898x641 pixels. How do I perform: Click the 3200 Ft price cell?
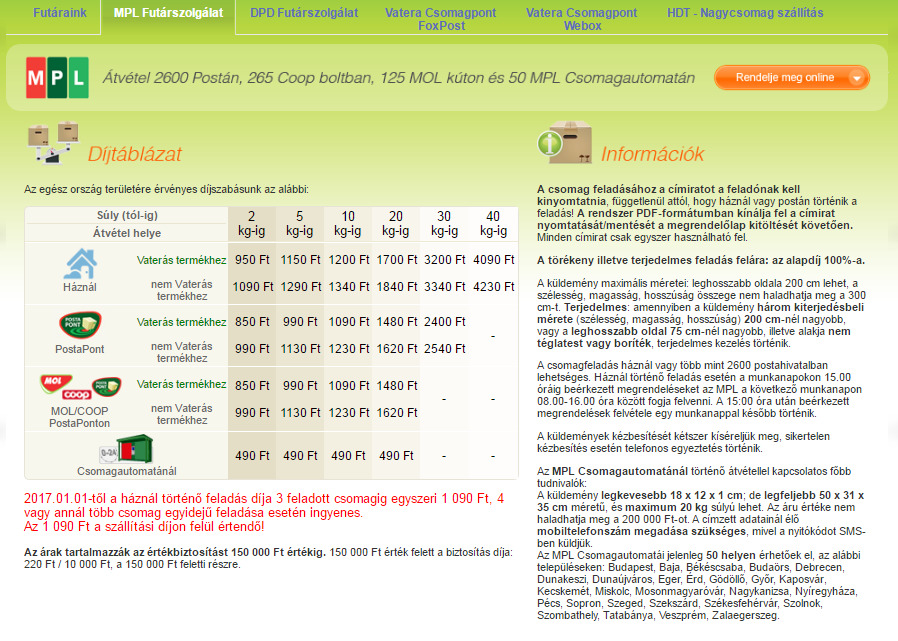[x=444, y=259]
